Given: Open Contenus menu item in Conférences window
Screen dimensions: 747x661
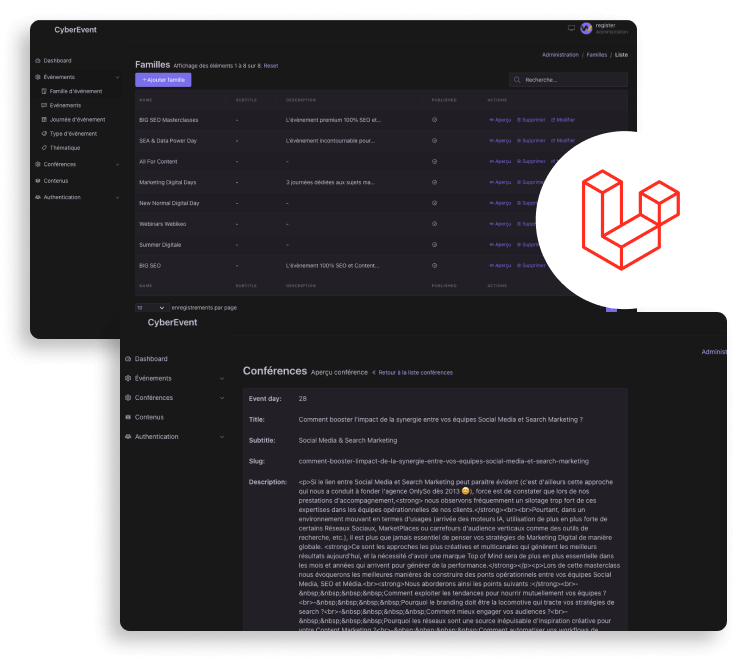Looking at the screenshot, I should (149, 417).
